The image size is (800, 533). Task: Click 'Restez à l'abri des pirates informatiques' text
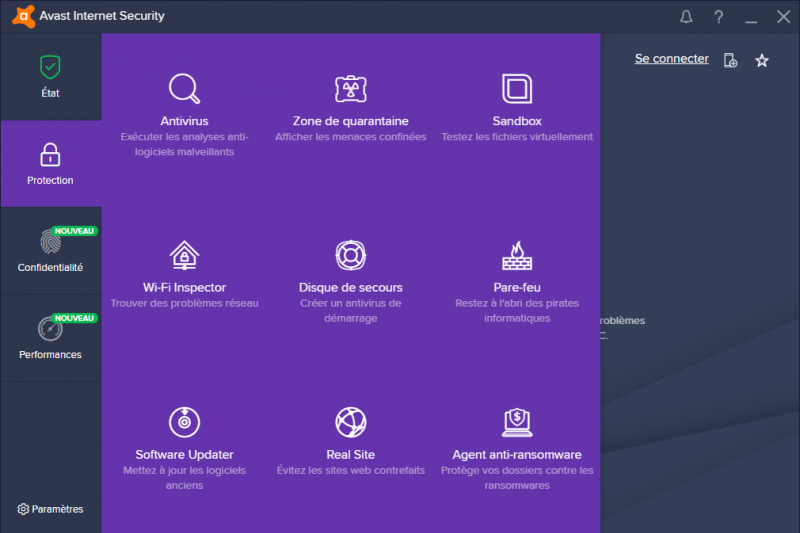pos(517,311)
